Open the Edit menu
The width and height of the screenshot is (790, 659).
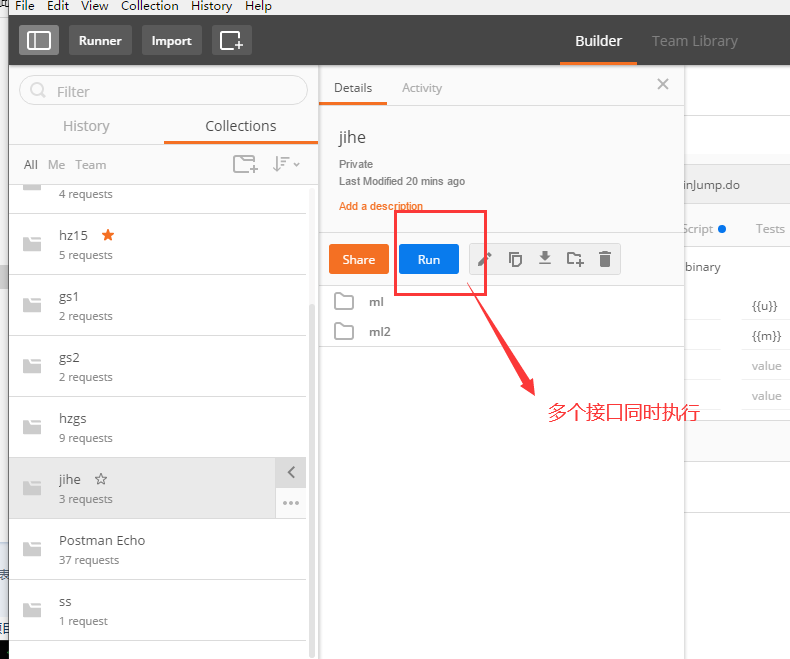pos(58,6)
